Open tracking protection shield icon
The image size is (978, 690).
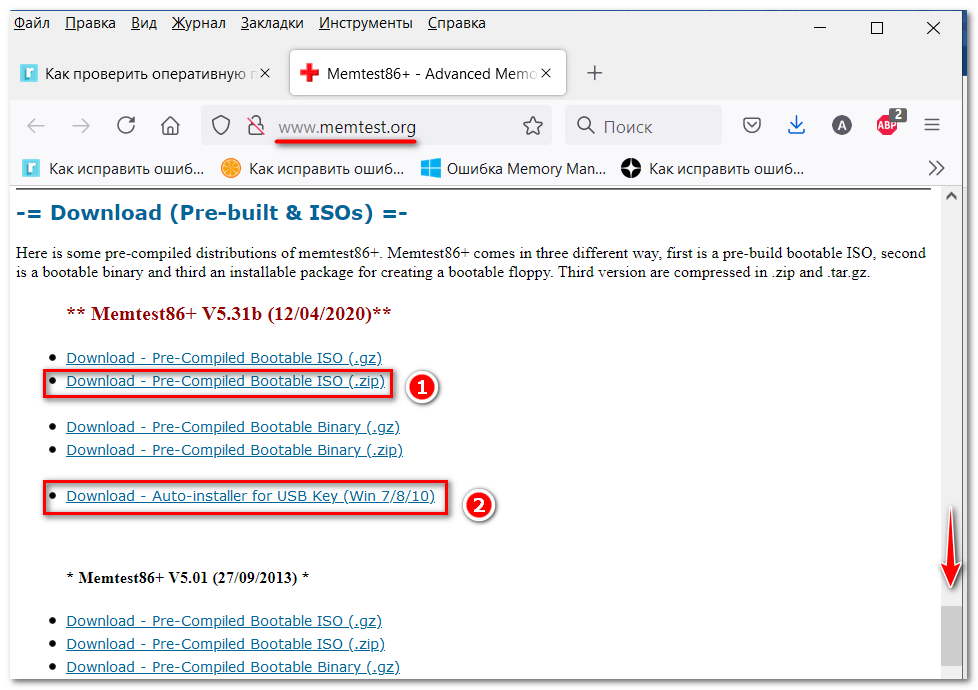pyautogui.click(x=221, y=125)
